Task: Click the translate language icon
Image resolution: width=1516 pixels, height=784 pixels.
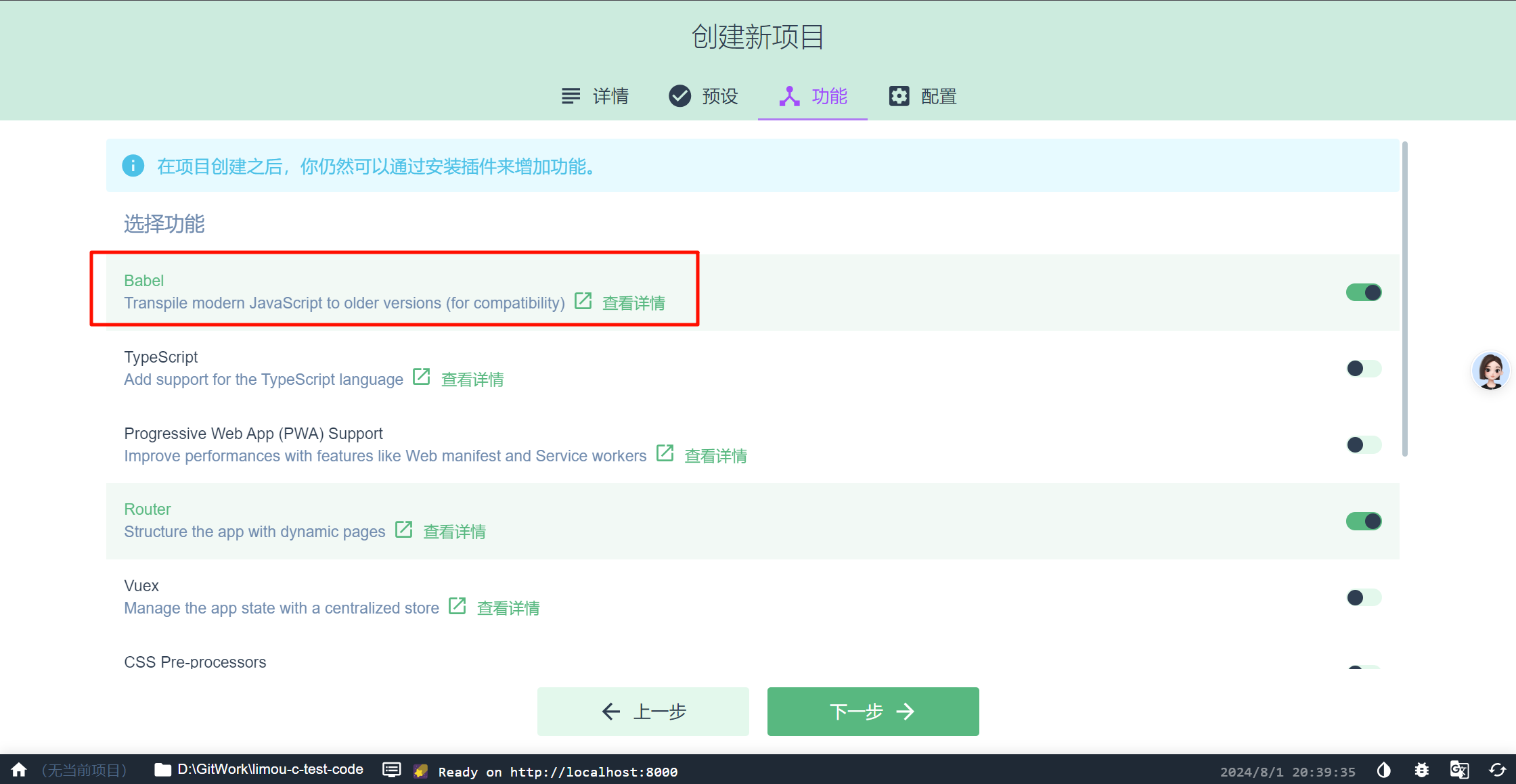Action: coord(1459,770)
